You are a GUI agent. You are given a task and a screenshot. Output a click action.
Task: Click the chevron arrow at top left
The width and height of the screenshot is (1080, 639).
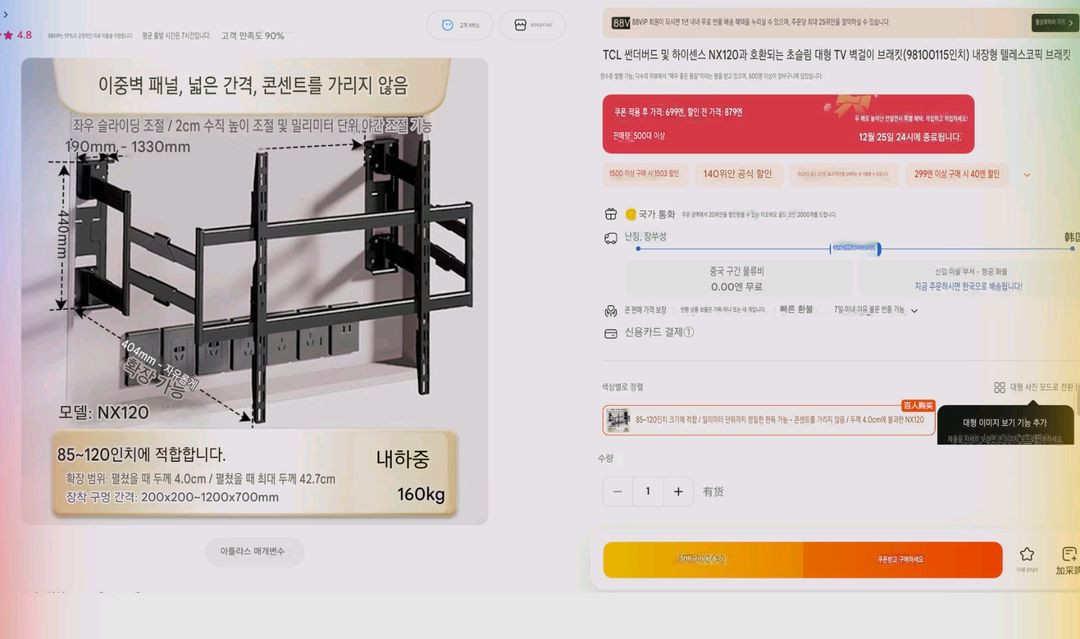pos(6,14)
